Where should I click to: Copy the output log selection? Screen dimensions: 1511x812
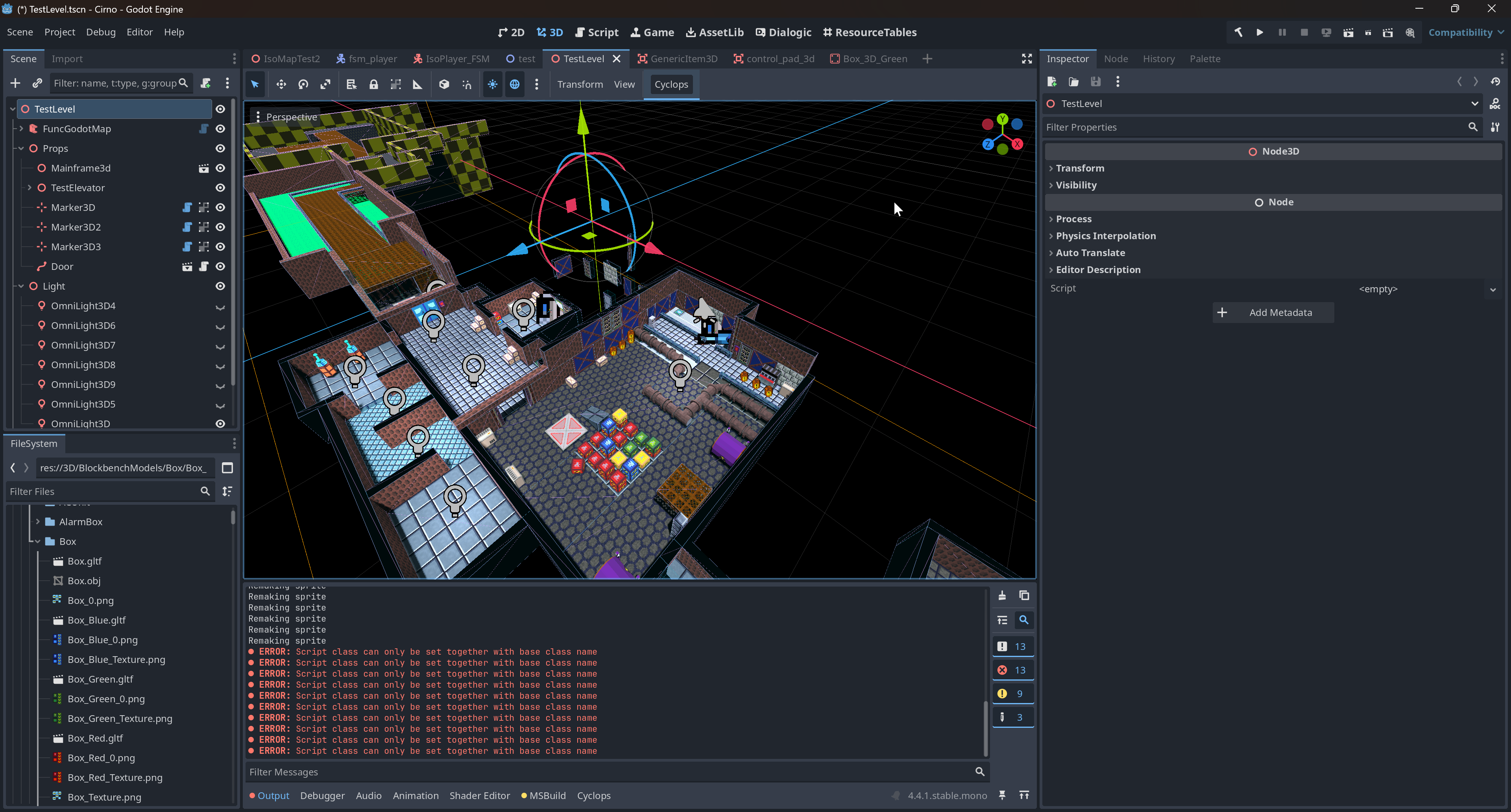(1024, 596)
